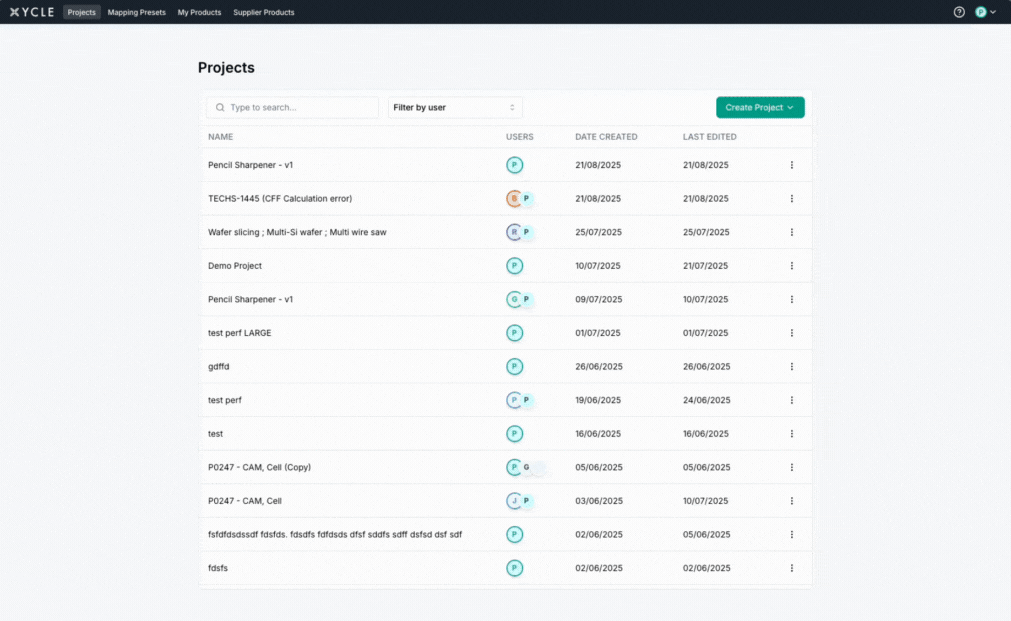Open three-dot menu for gdffd project
The width and height of the screenshot is (1011, 621).
[791, 367]
